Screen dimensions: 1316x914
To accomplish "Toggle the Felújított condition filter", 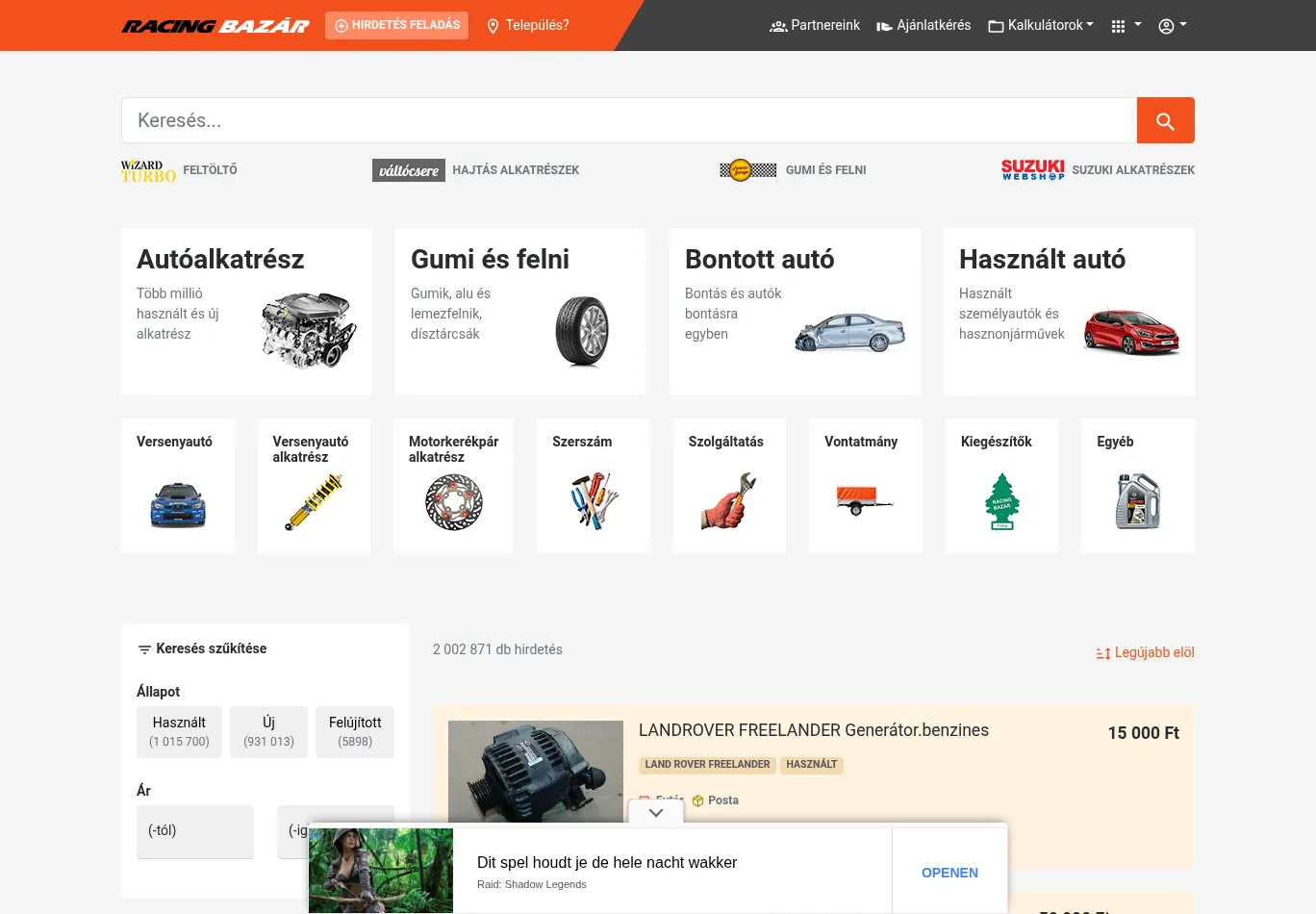I will coord(355,731).
